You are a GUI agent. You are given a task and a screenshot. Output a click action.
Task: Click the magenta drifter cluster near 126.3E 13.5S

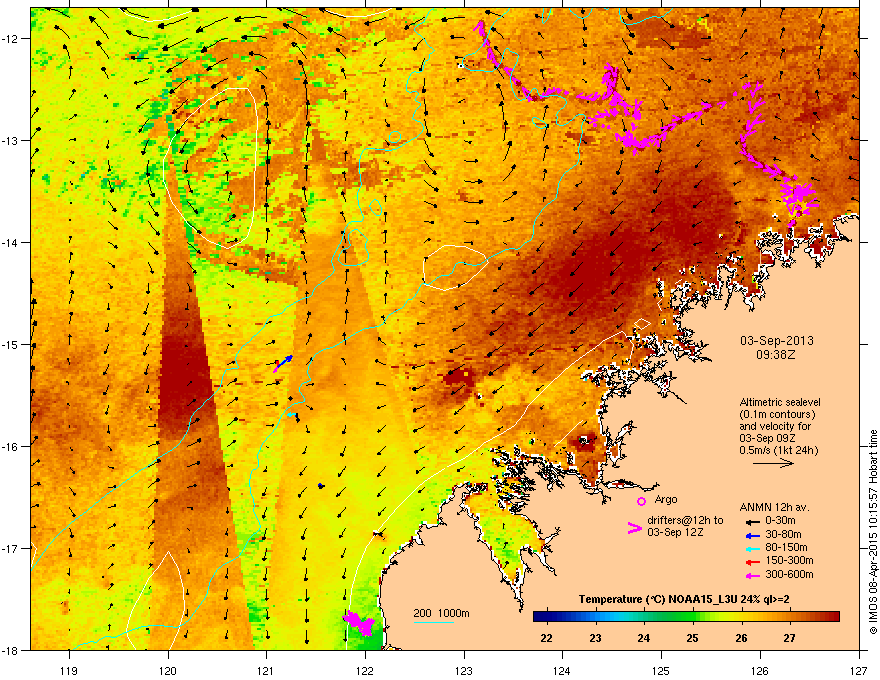coord(797,197)
